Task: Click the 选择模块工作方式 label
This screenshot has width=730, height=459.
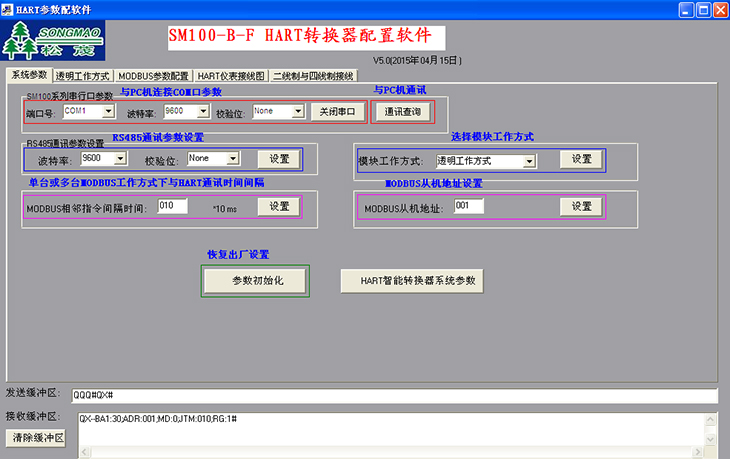Action: (492, 137)
